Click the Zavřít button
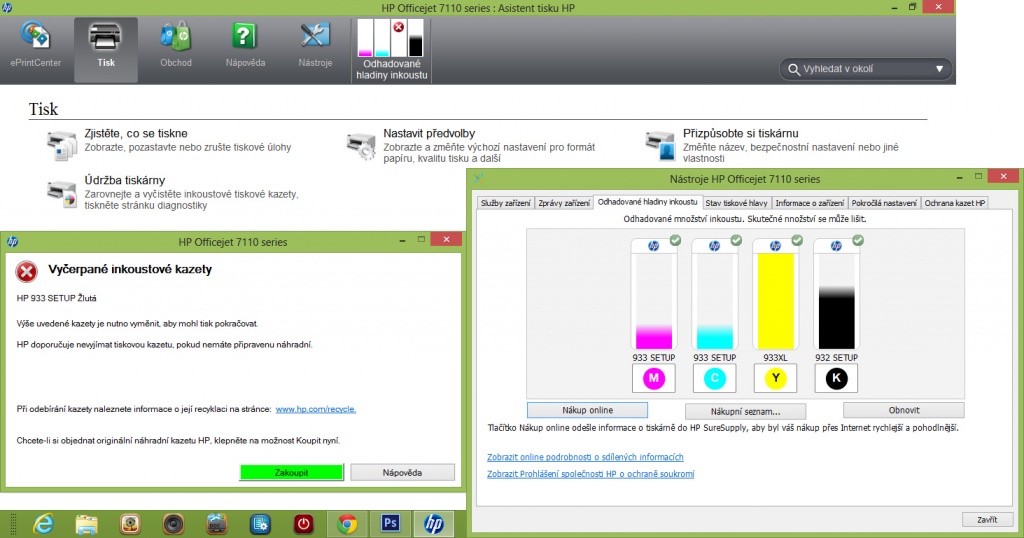Image resolution: width=1024 pixels, height=538 pixels. tap(987, 520)
